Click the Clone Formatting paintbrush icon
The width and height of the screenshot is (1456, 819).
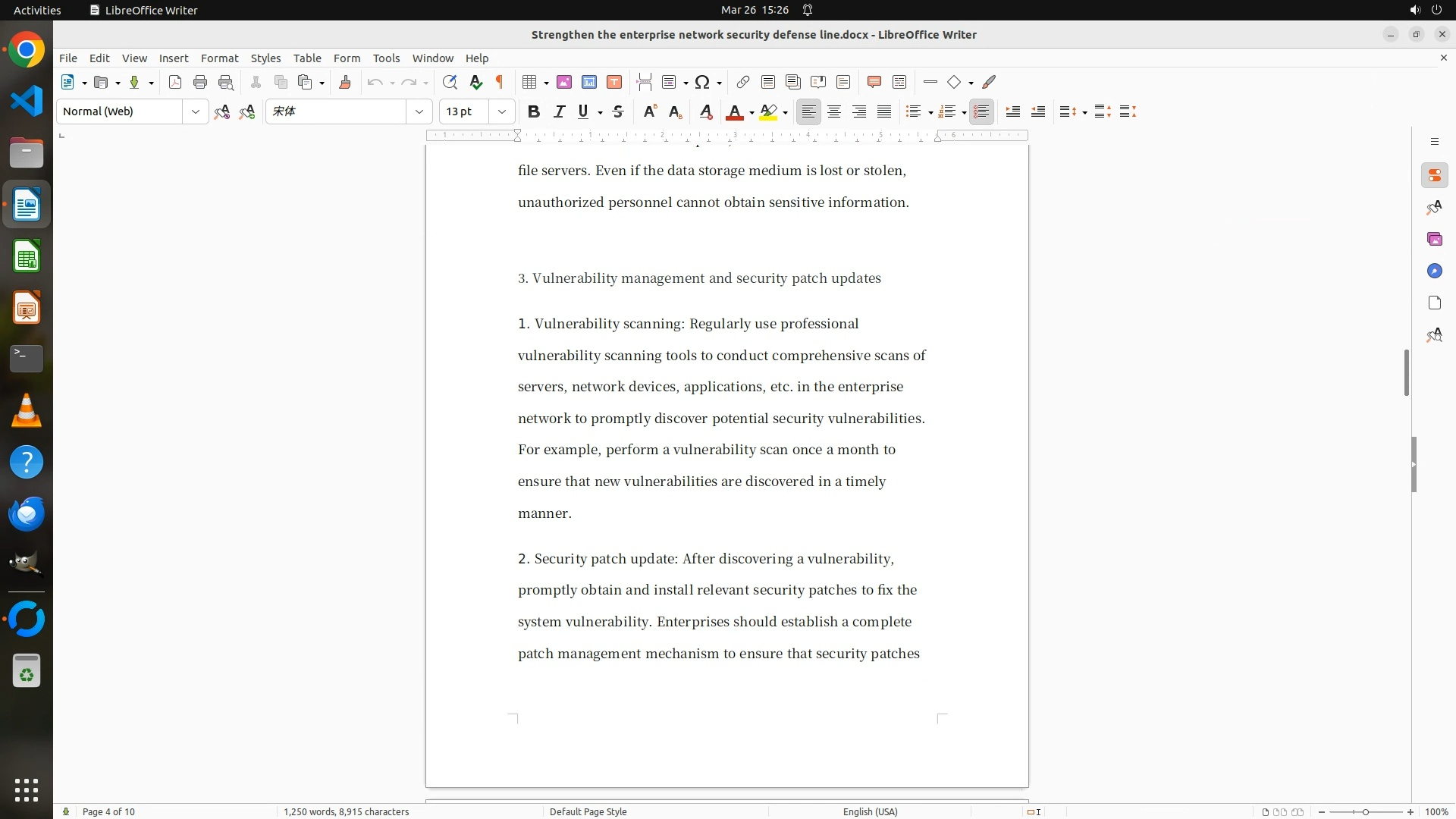tap(345, 83)
